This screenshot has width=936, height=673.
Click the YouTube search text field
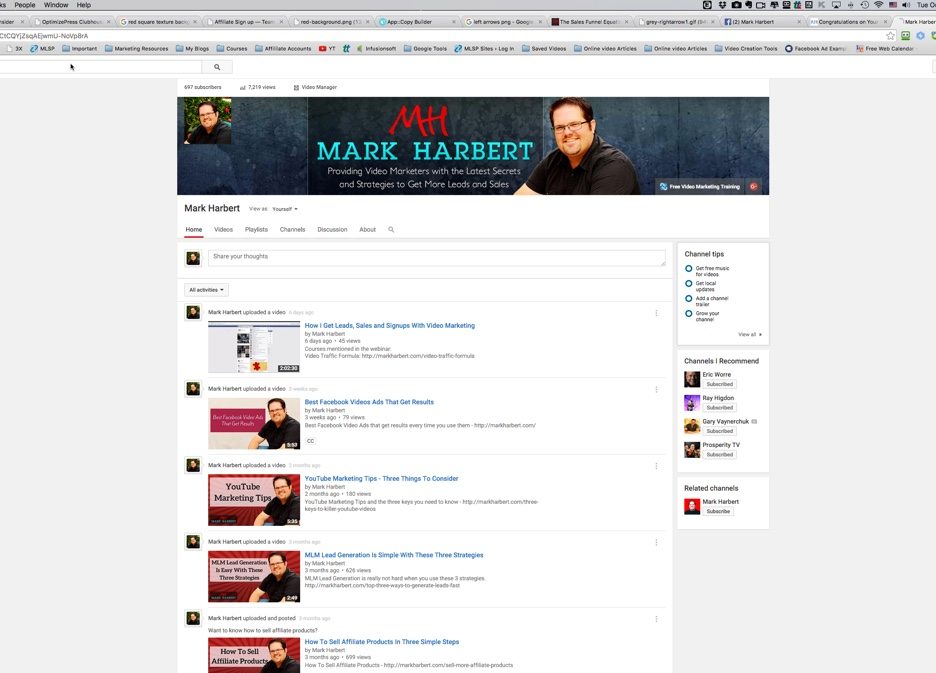pyautogui.click(x=100, y=67)
